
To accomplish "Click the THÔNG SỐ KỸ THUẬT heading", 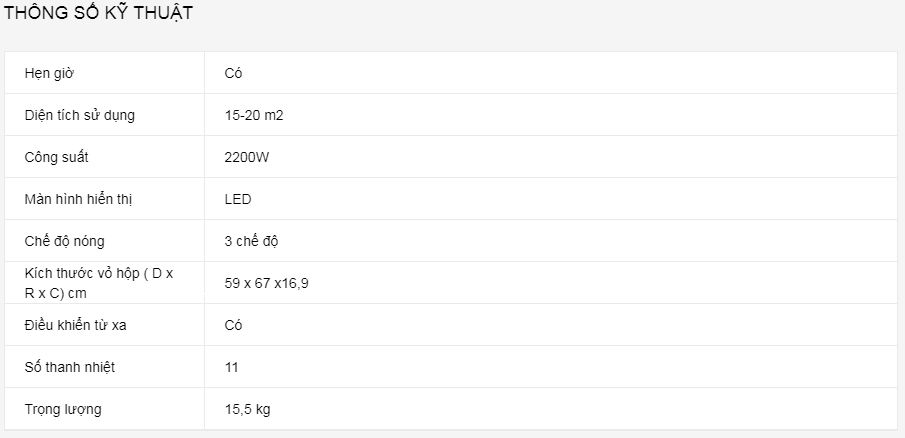I will pos(97,14).
